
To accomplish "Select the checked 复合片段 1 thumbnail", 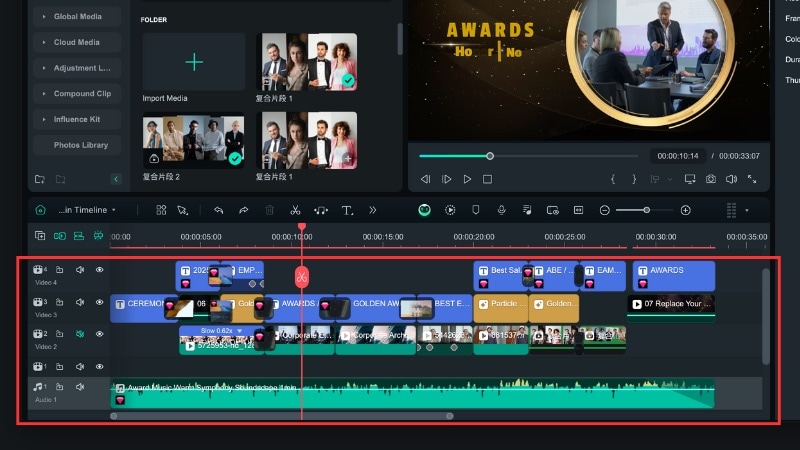I will tap(307, 62).
